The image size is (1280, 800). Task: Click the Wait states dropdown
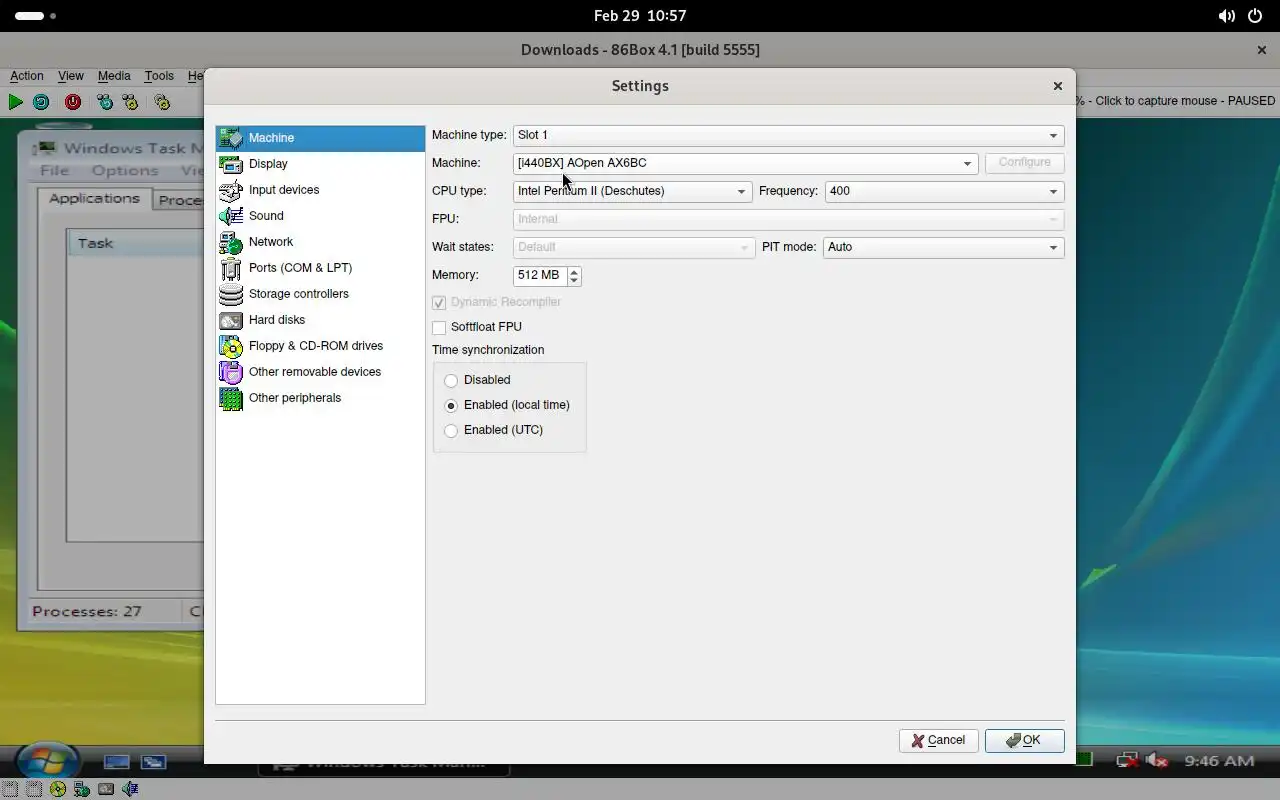click(x=632, y=247)
